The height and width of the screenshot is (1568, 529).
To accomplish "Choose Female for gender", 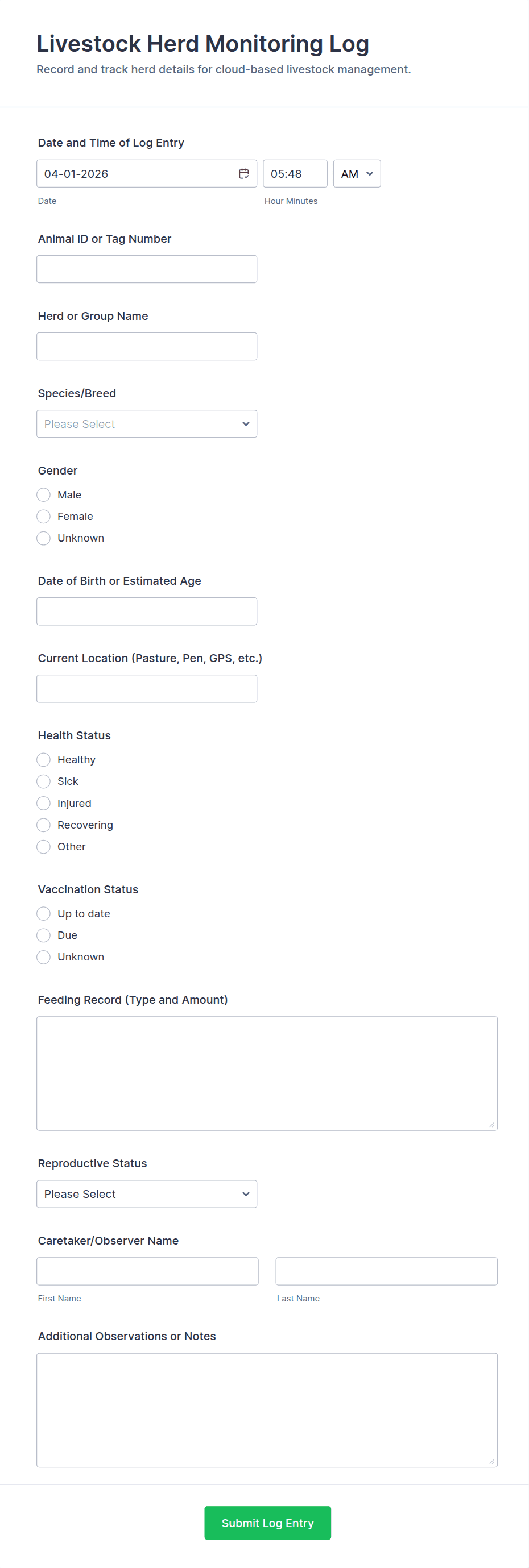I will point(44,517).
